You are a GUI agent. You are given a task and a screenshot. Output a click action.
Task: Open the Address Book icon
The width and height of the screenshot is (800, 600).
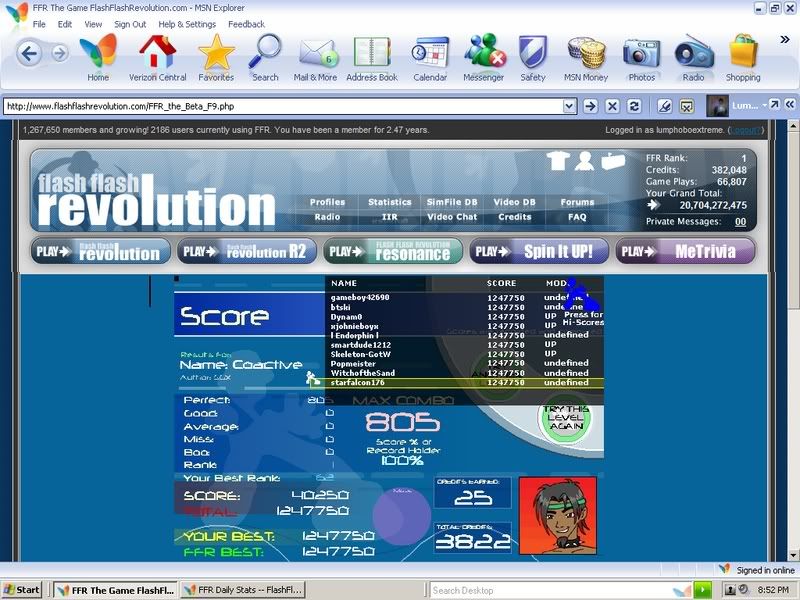point(372,56)
